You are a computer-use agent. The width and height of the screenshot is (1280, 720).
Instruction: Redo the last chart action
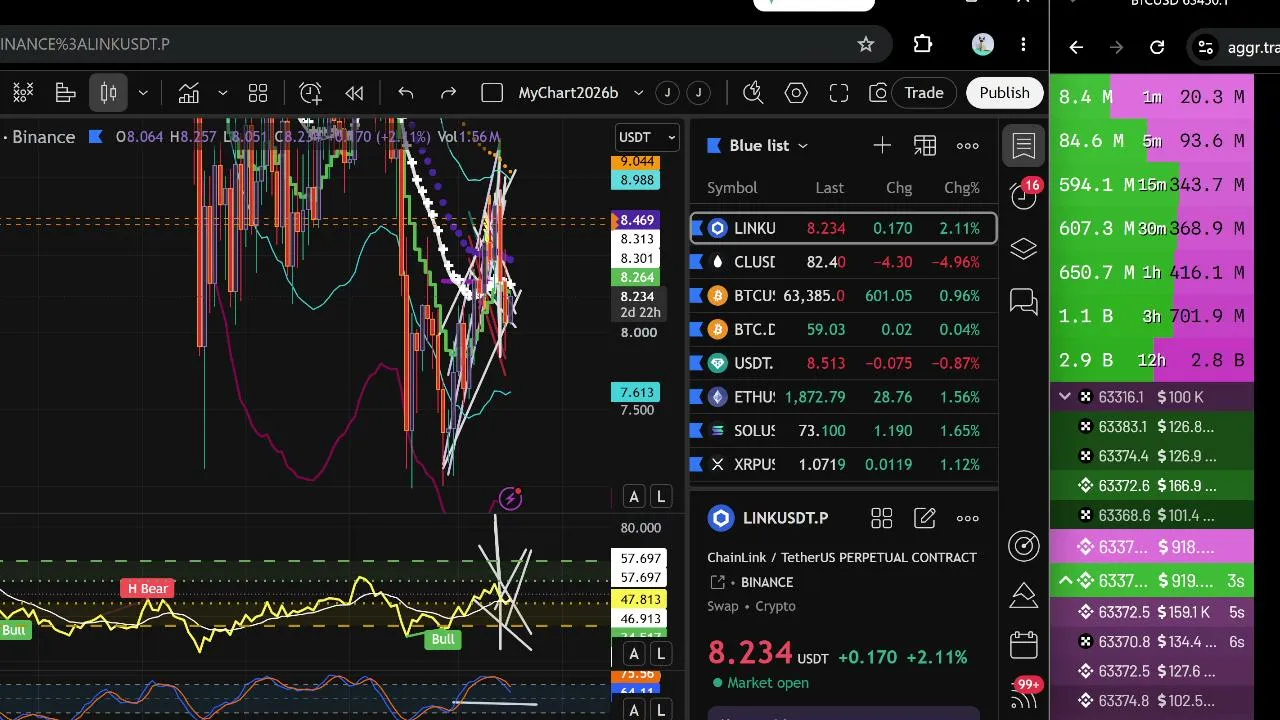[x=448, y=93]
